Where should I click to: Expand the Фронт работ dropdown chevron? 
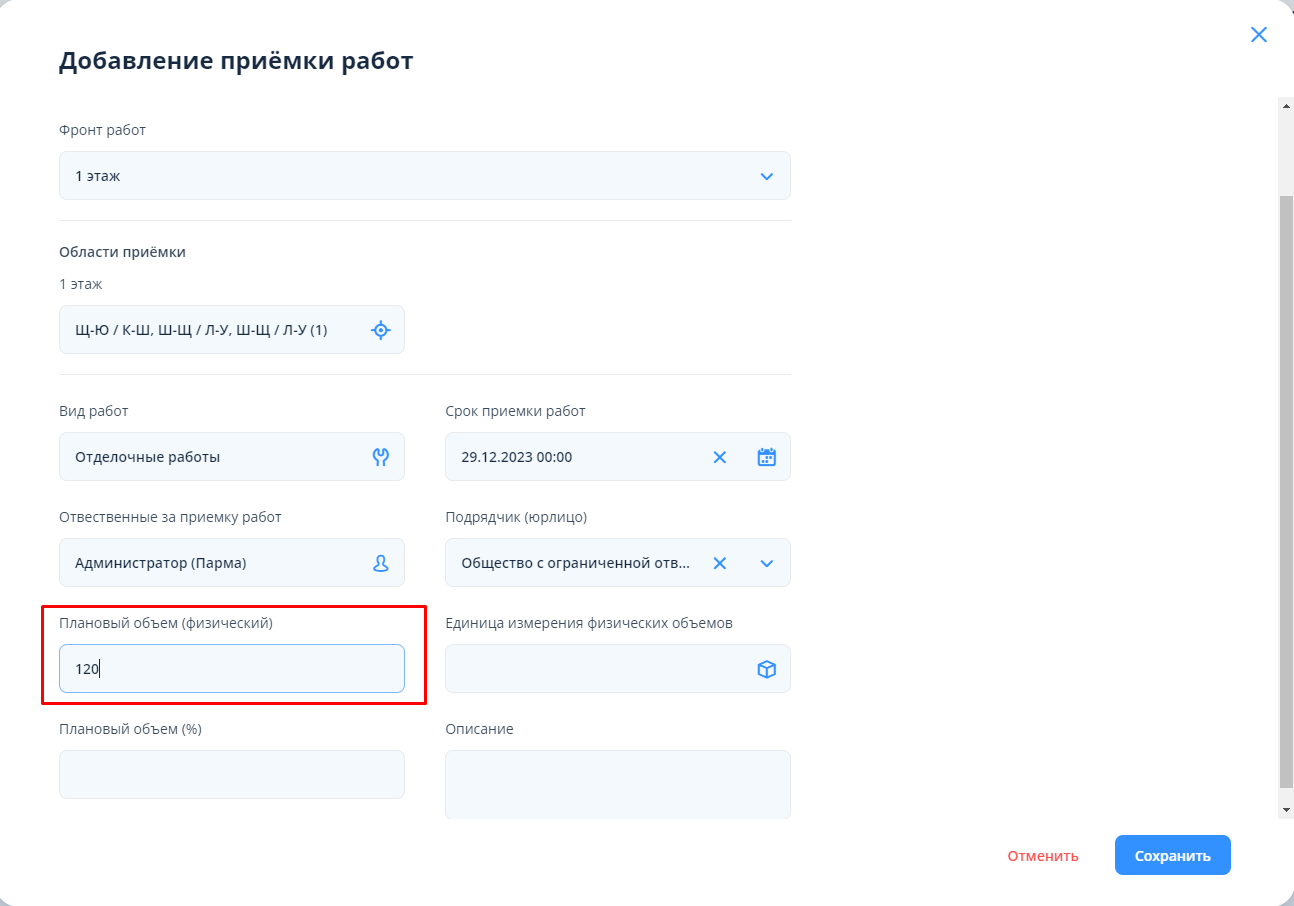pyautogui.click(x=766, y=176)
